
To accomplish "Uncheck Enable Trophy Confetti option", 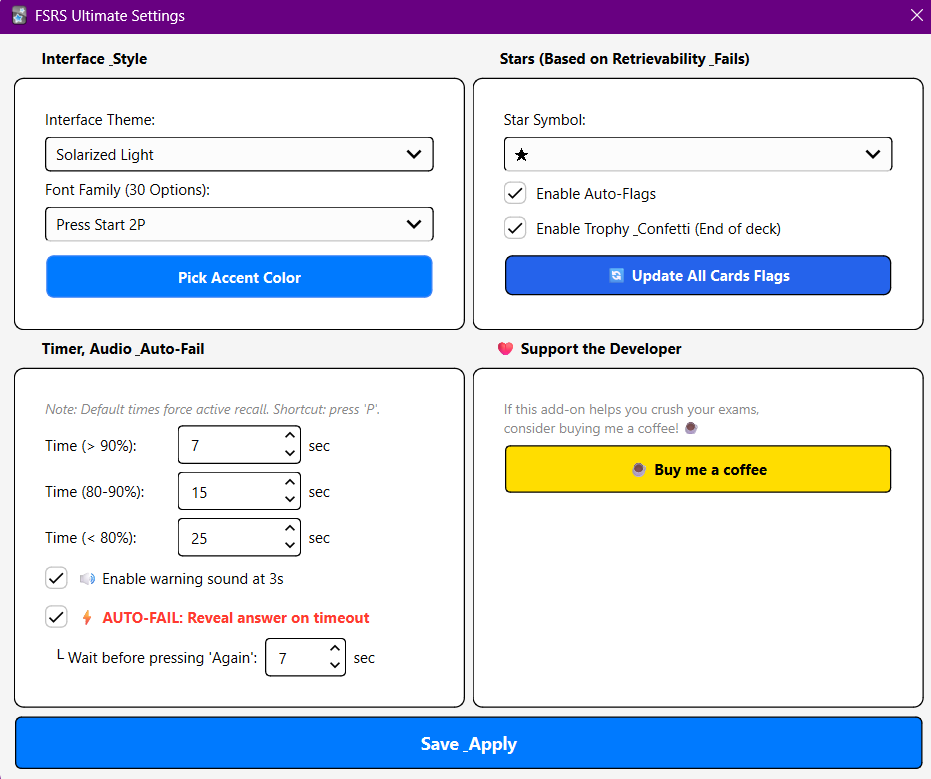I will (x=515, y=229).
